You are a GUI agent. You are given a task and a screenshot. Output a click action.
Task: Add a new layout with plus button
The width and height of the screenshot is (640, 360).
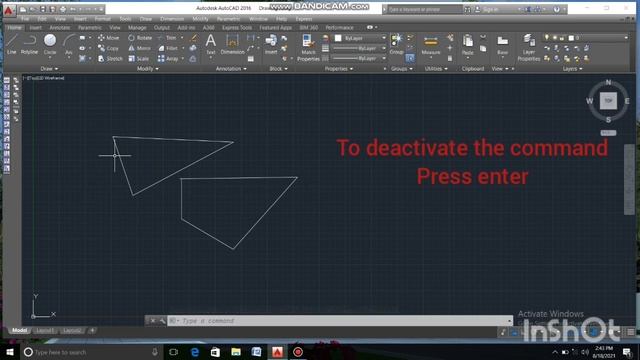(92, 330)
